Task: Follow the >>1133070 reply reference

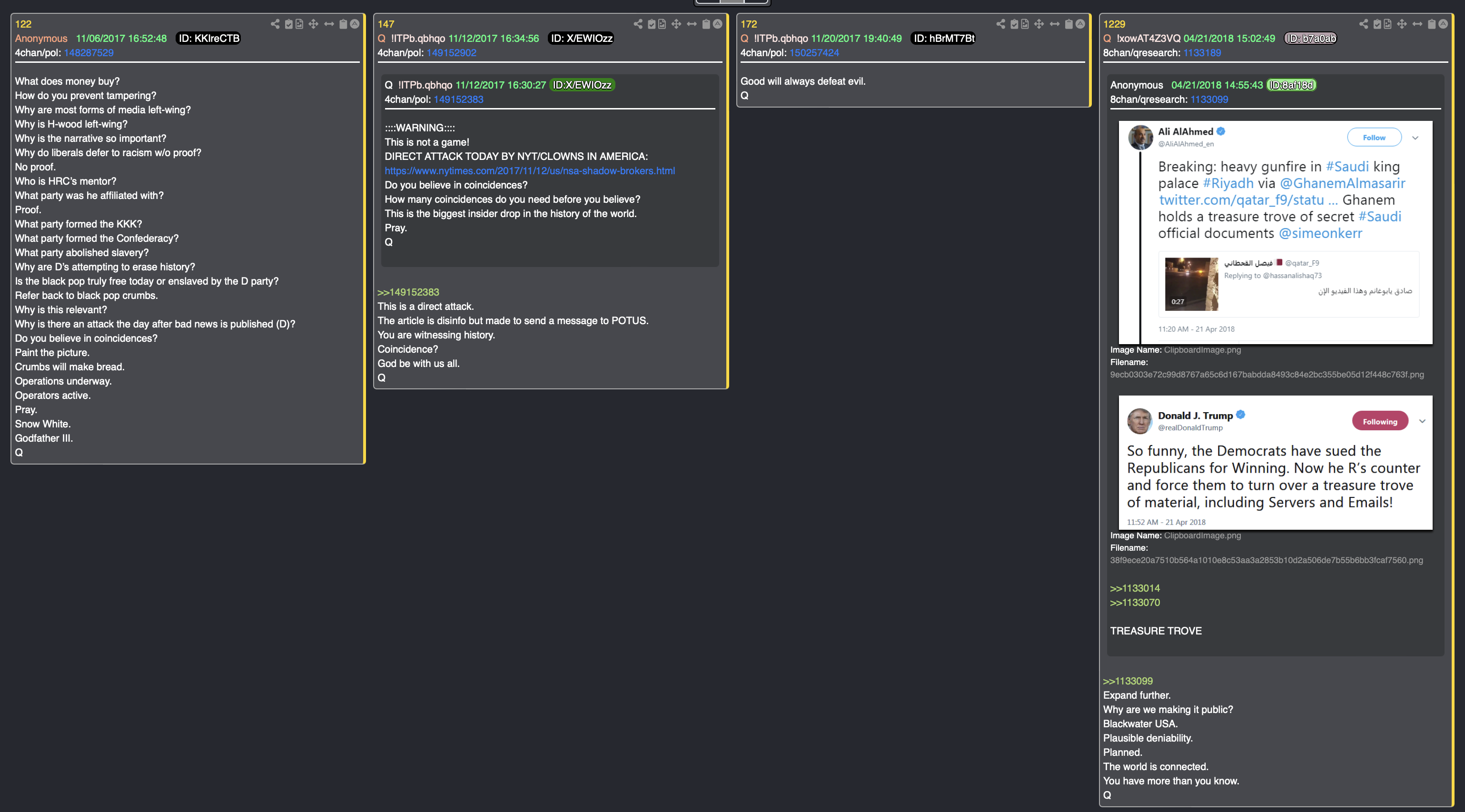Action: [1135, 603]
